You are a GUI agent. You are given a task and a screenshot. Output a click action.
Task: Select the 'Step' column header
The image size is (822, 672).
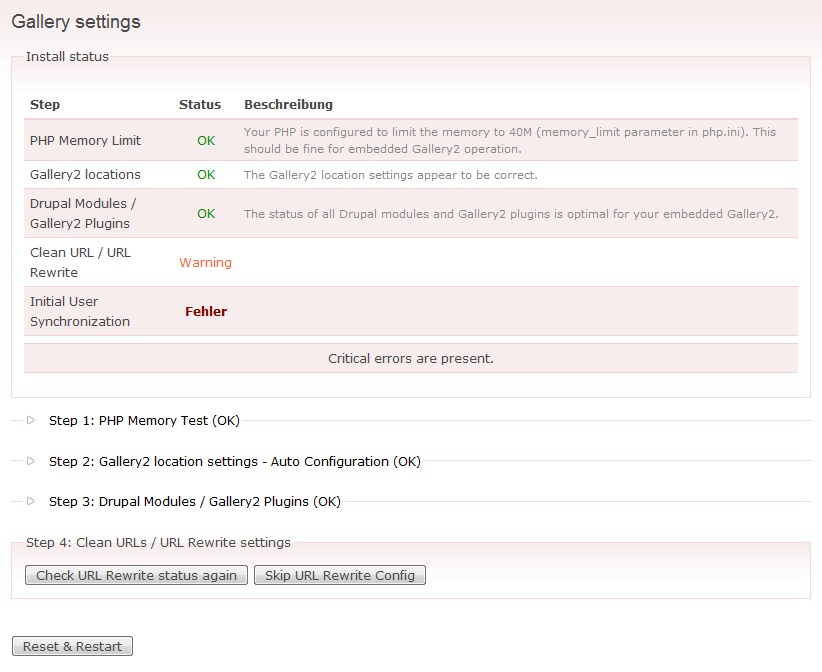click(x=45, y=105)
